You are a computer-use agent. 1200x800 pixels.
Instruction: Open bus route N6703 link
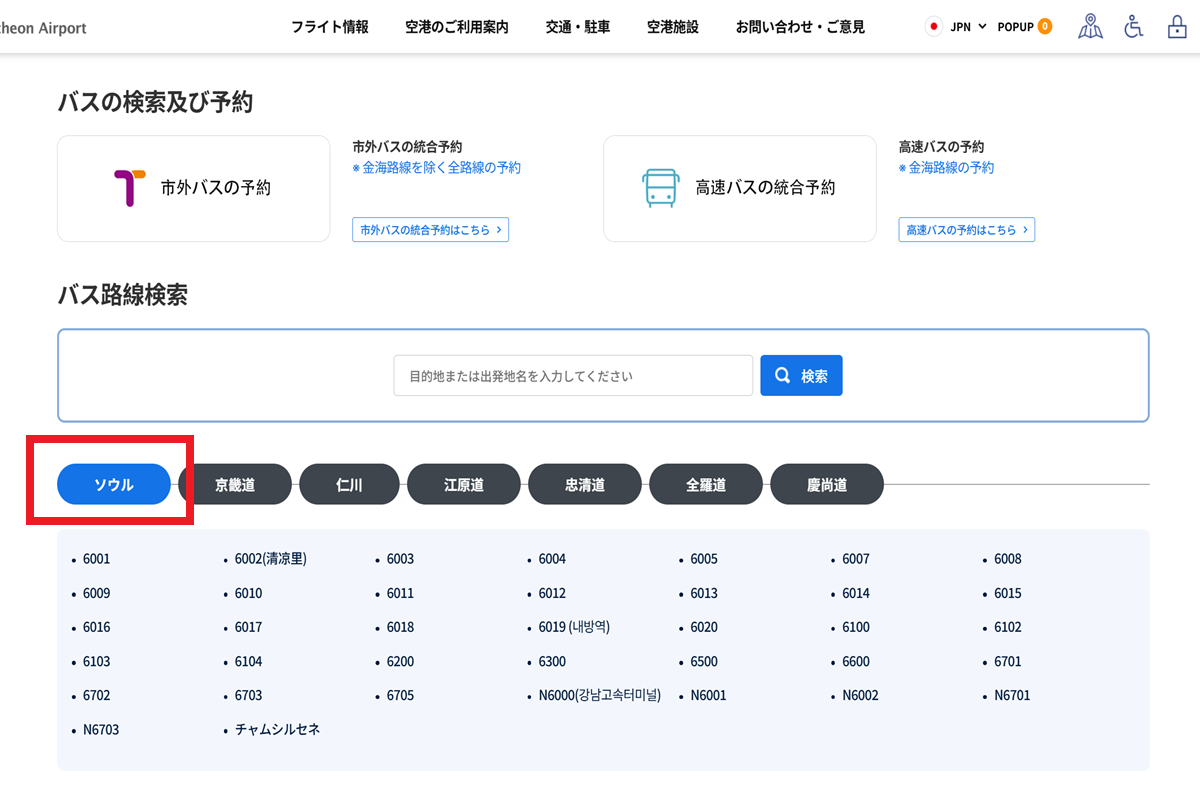tap(101, 730)
